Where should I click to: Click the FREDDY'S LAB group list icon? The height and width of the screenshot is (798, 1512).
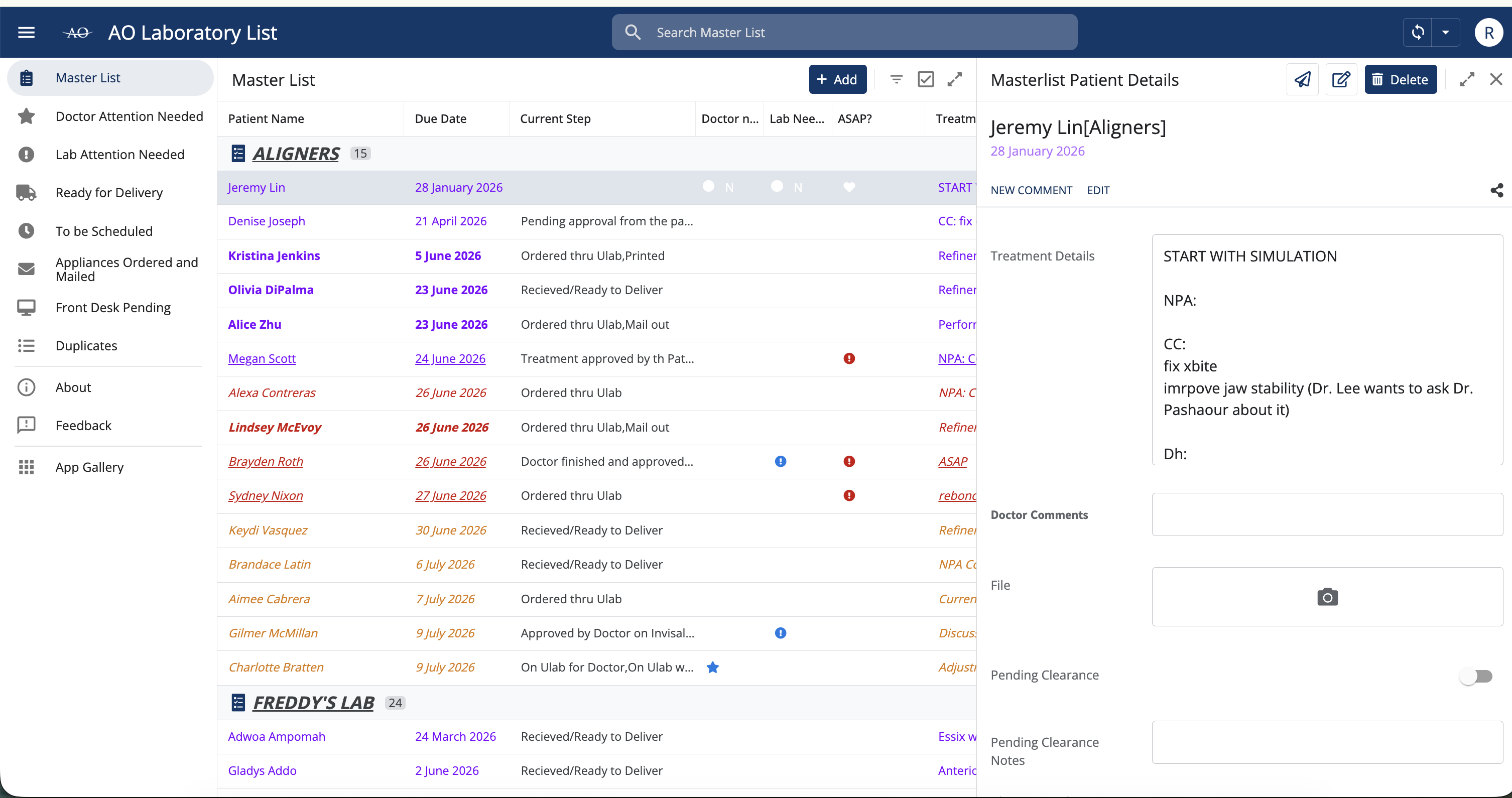click(x=238, y=702)
